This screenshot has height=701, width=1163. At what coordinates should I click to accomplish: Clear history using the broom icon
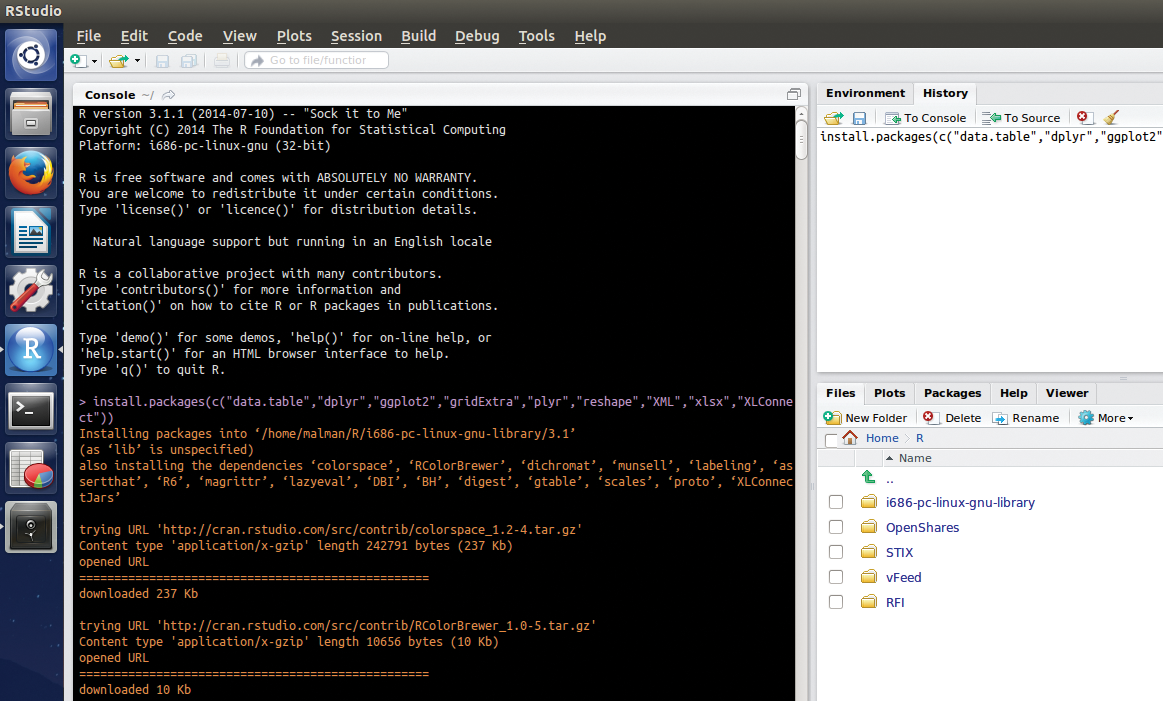coord(1111,117)
